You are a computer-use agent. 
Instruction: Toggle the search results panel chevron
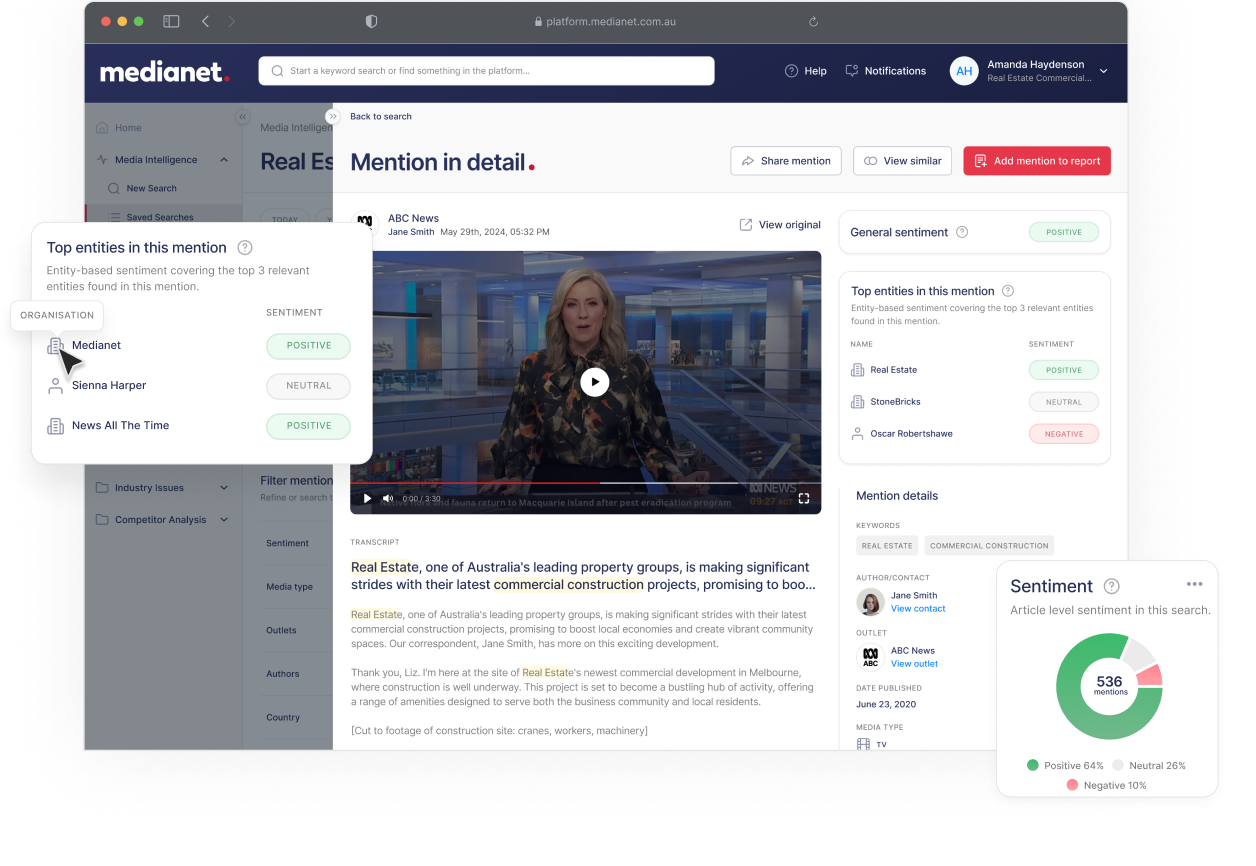pyautogui.click(x=333, y=116)
